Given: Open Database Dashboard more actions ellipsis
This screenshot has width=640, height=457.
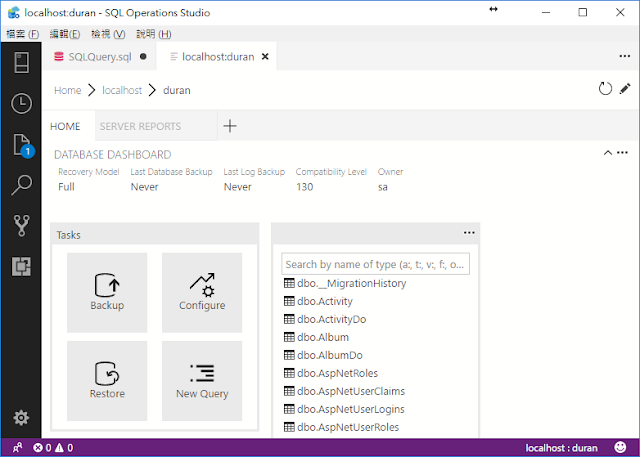Looking at the screenshot, I should [622, 153].
